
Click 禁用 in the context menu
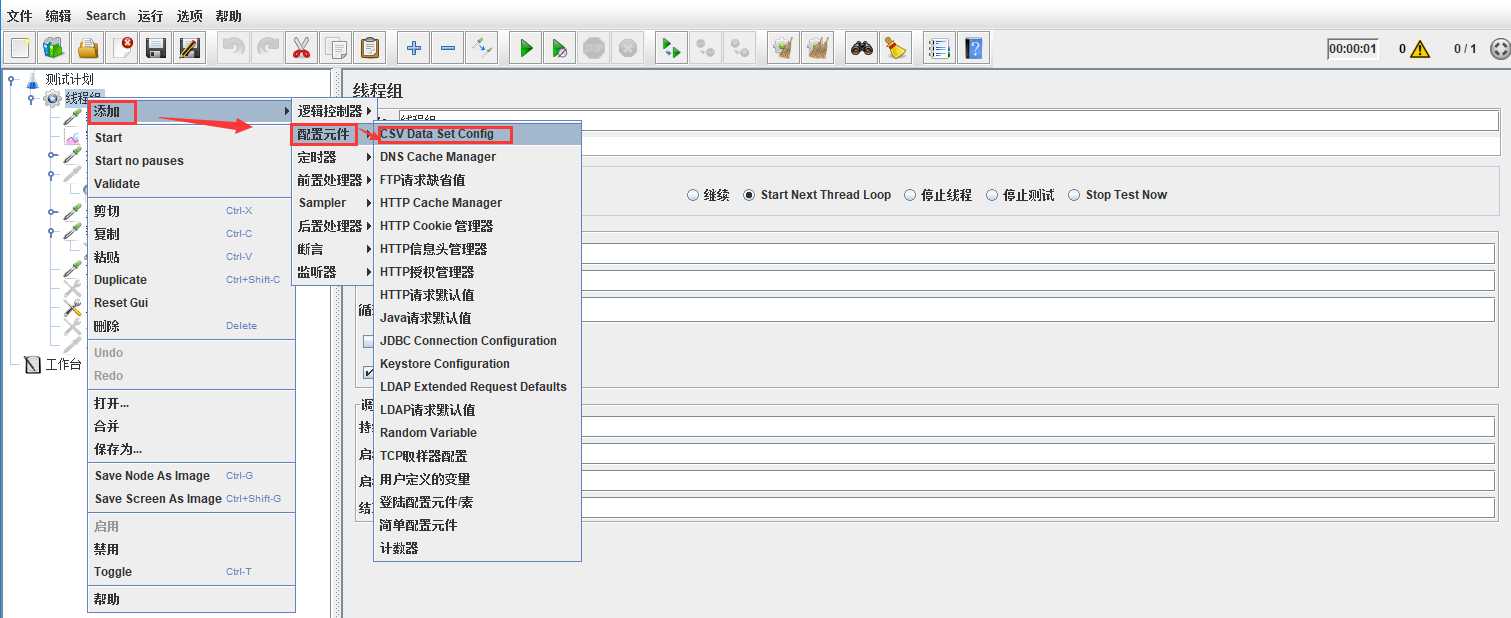point(191,549)
